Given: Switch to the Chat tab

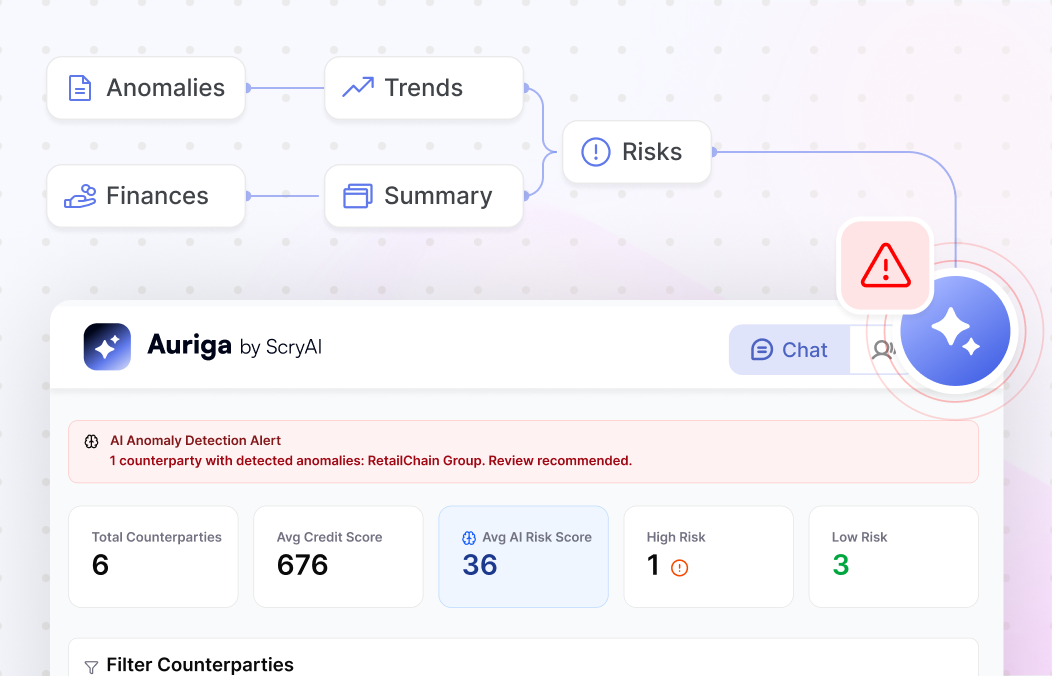Looking at the screenshot, I should click(790, 349).
